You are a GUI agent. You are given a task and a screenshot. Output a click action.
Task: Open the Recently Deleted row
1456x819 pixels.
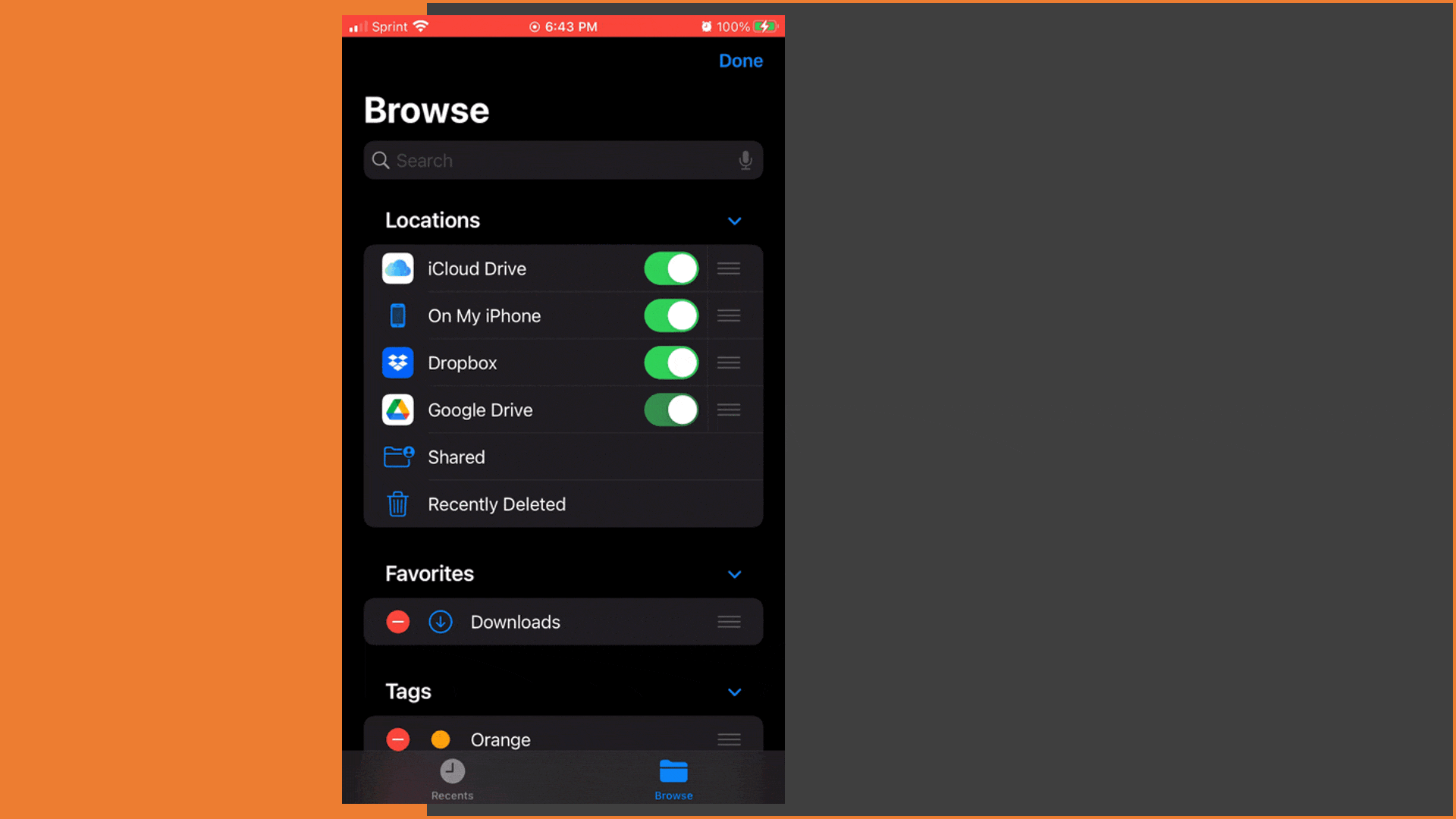(x=563, y=504)
